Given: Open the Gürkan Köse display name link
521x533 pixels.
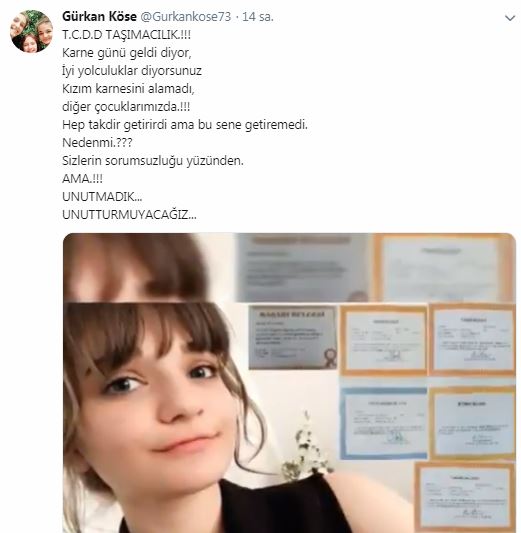Looking at the screenshot, I should click(99, 16).
